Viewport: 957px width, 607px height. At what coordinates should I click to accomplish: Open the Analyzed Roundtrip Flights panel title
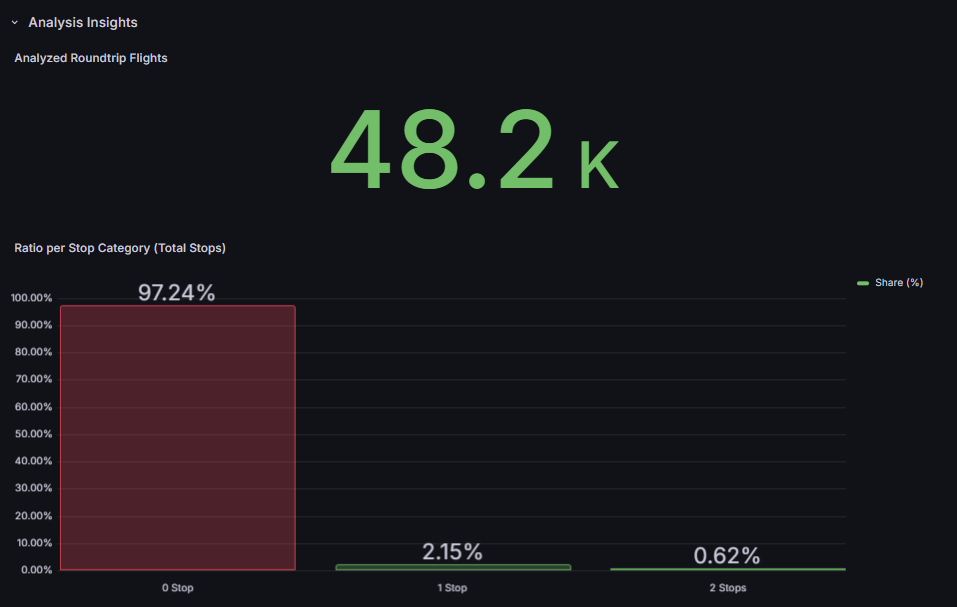(91, 58)
